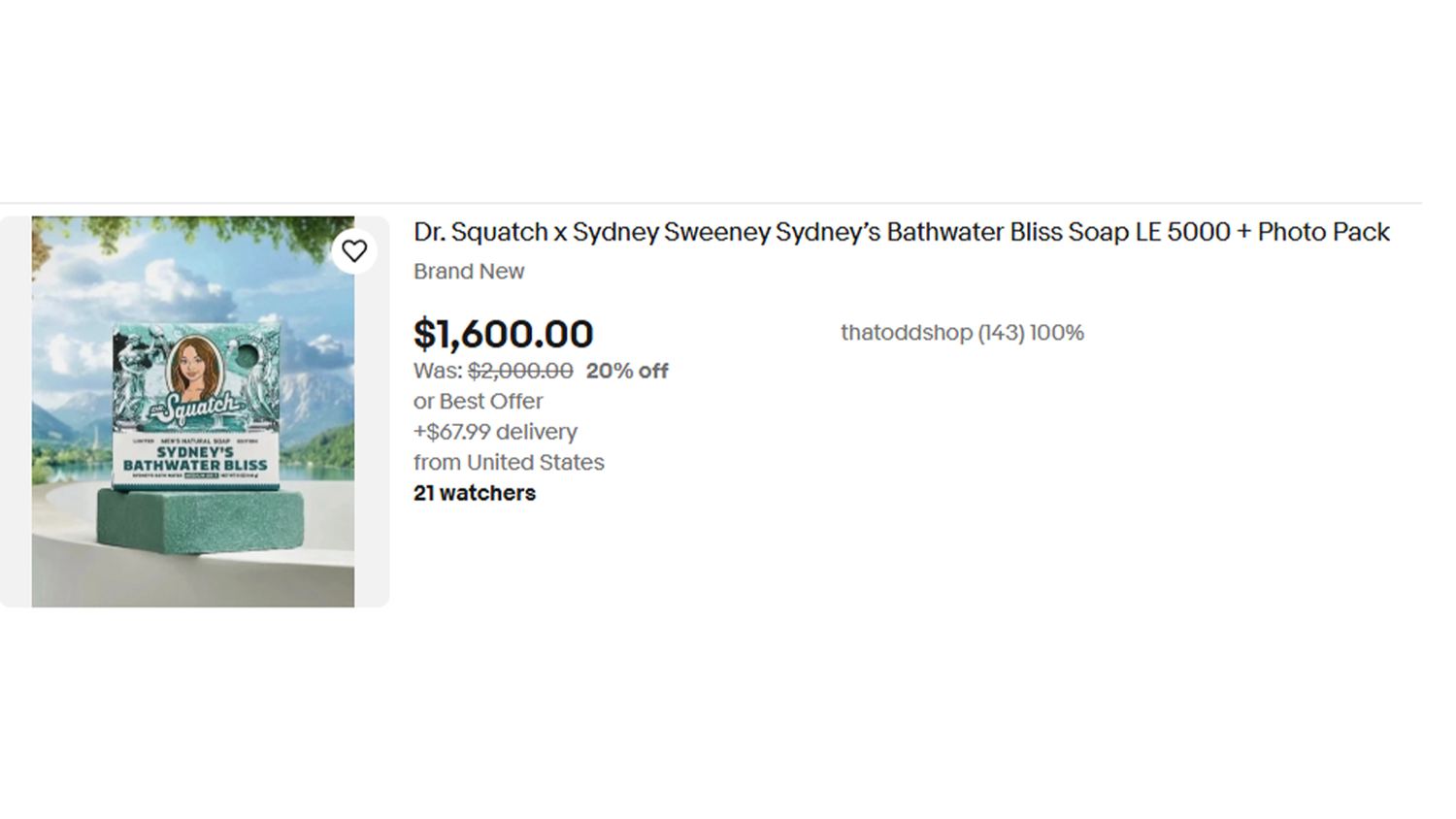The width and height of the screenshot is (1456, 819).
Task: Click the crossed-out $2,000.00 original price
Action: 520,371
